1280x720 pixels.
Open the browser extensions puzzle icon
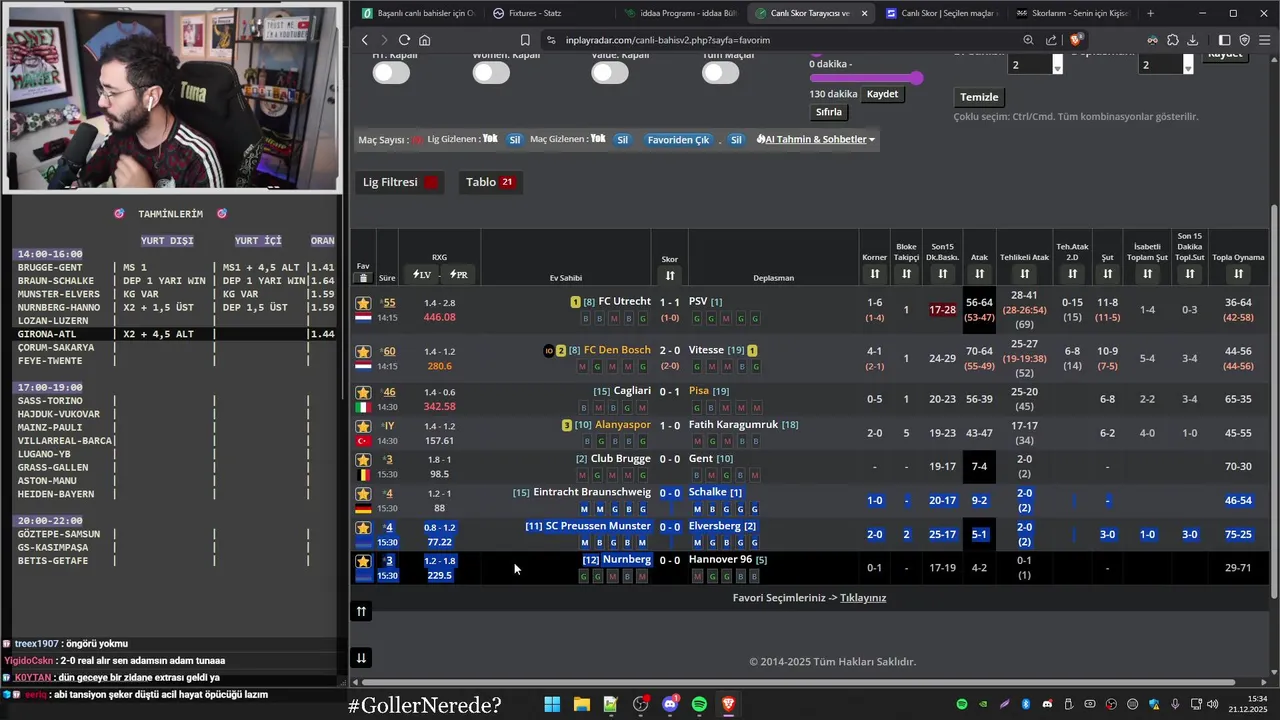tap(1173, 40)
